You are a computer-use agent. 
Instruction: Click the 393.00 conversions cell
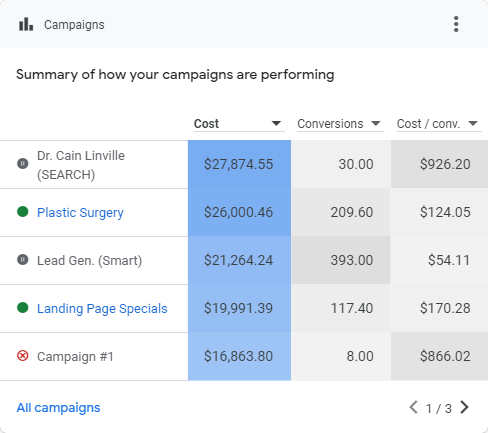pos(341,260)
